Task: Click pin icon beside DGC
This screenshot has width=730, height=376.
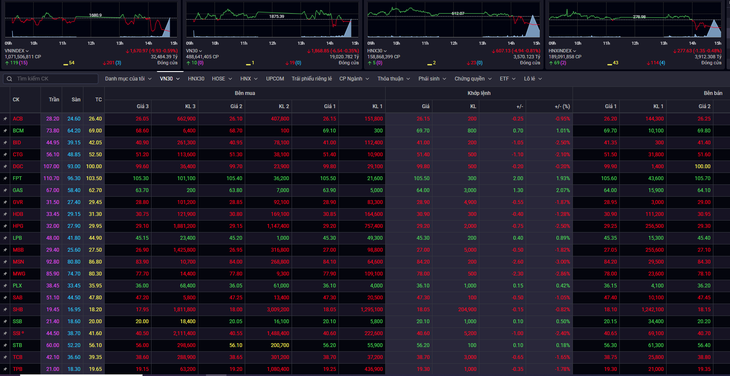Action: (x=5, y=167)
